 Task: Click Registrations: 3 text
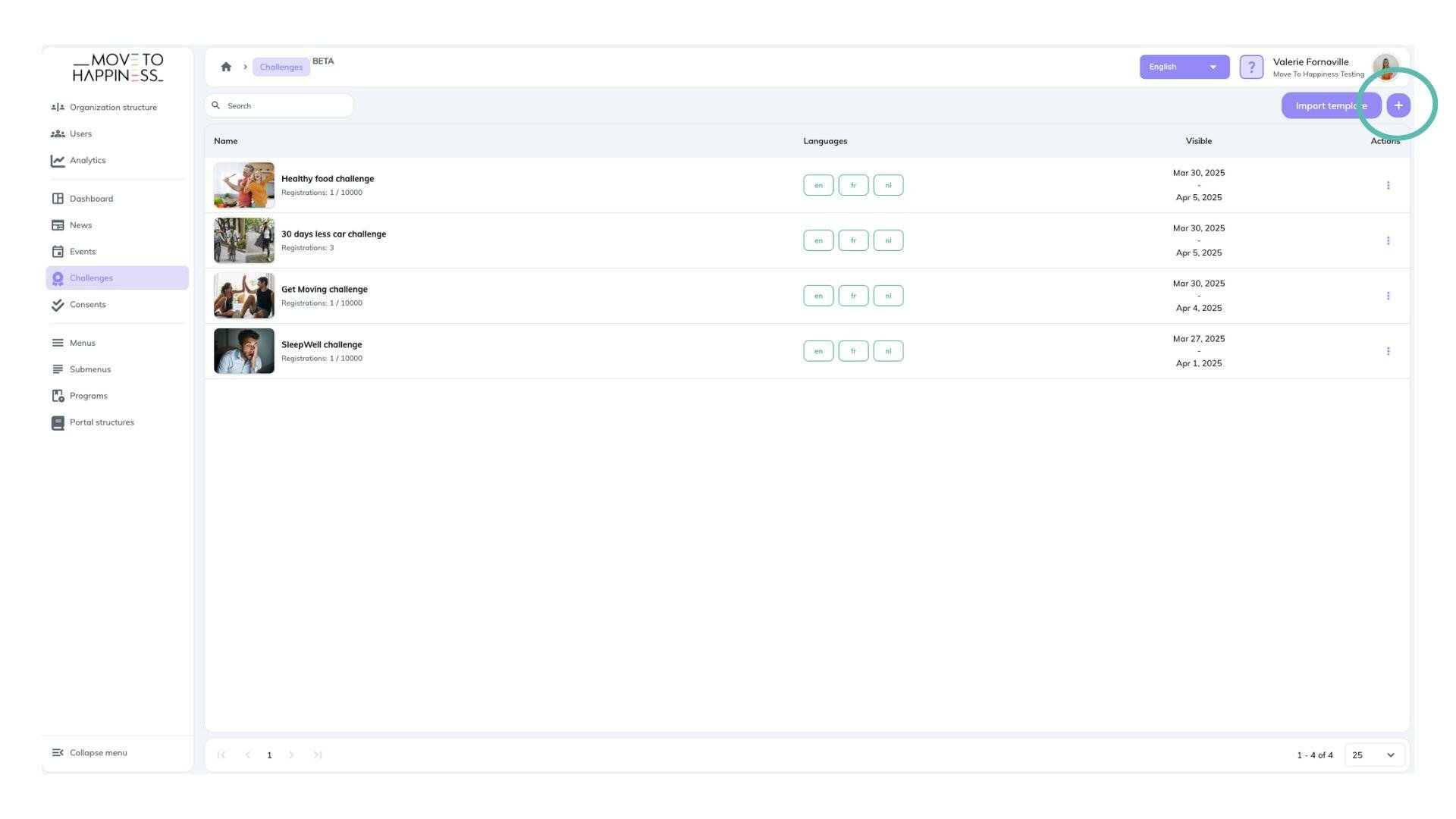pos(307,248)
